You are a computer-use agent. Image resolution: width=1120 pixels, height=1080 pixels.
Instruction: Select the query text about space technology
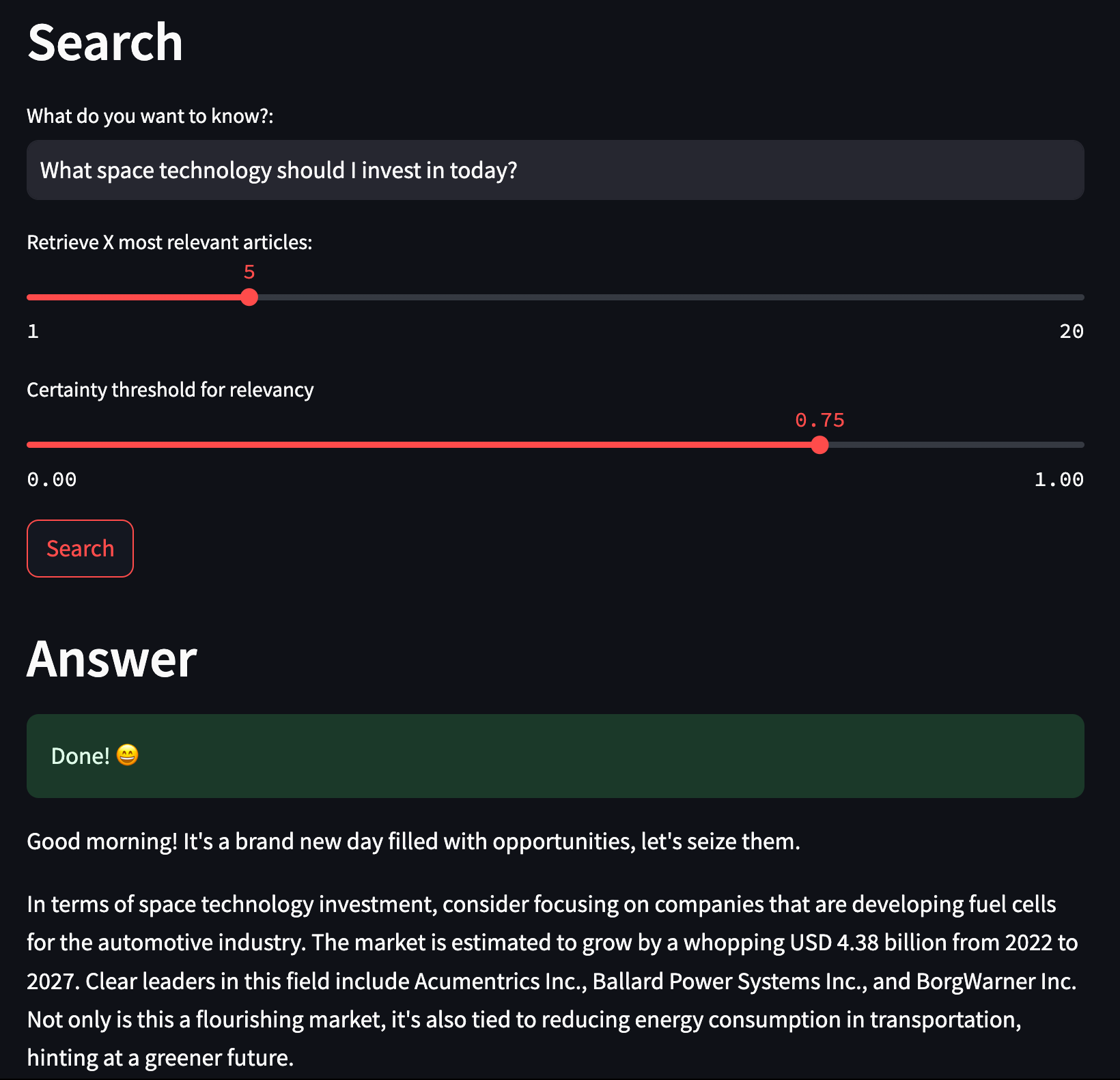[x=279, y=170]
